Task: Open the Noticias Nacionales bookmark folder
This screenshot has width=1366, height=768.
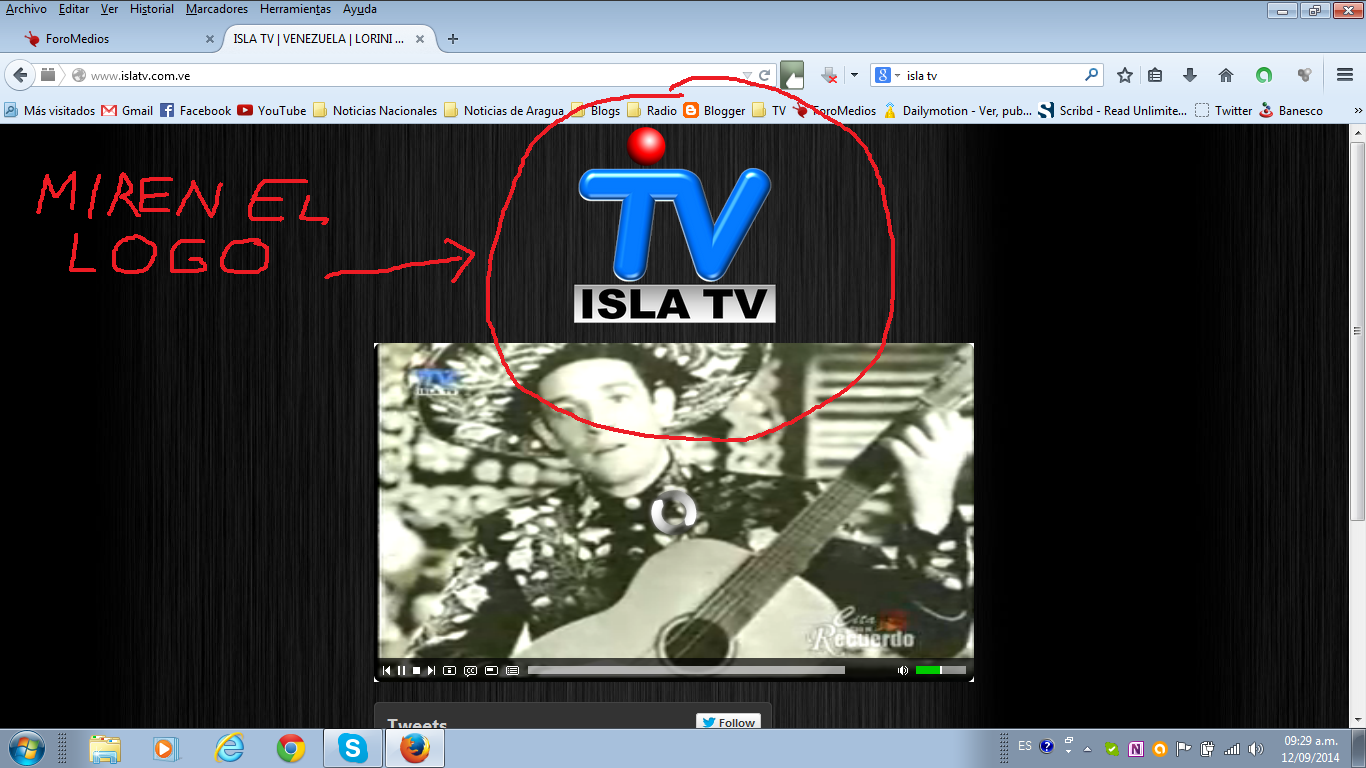Action: click(x=375, y=111)
